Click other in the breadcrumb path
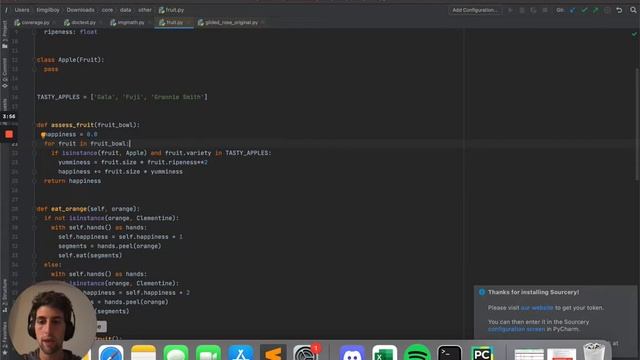The height and width of the screenshot is (360, 640). 144,10
